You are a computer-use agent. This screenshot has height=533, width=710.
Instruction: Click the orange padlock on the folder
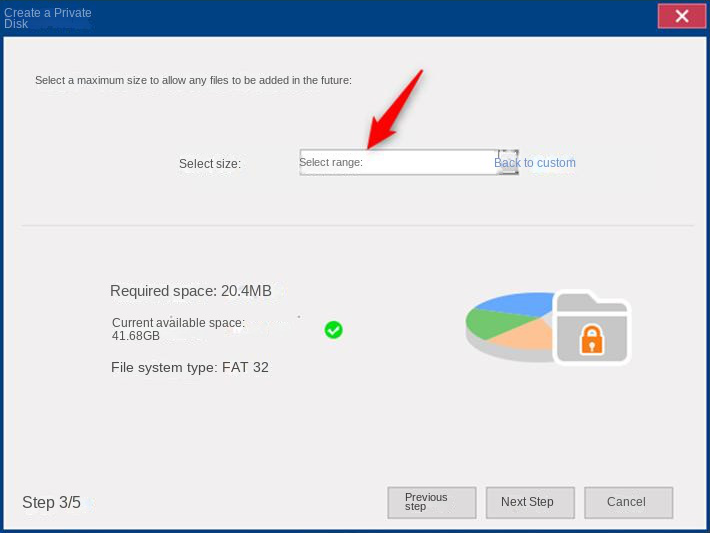pyautogui.click(x=592, y=340)
